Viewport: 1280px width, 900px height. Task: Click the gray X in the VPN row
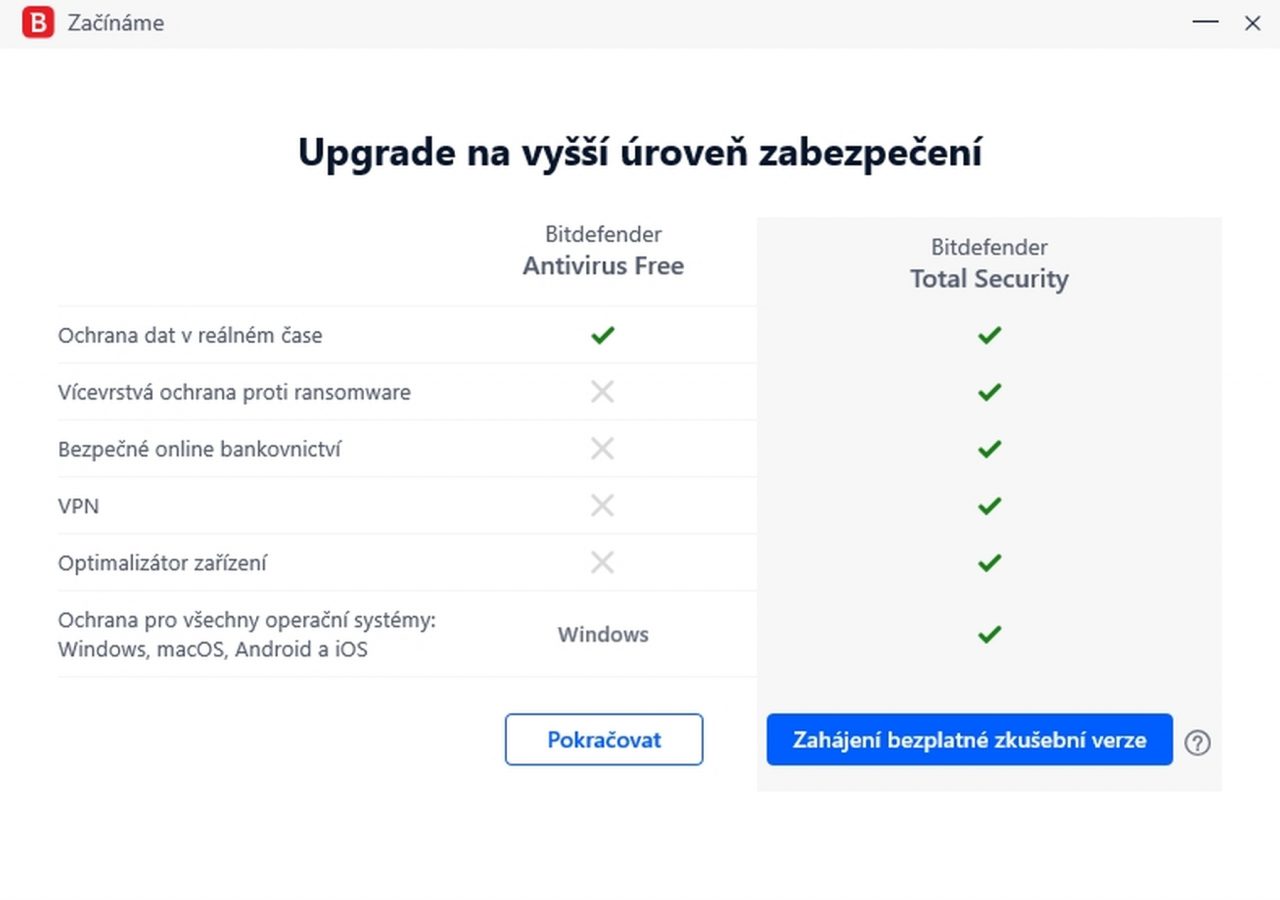tap(602, 506)
